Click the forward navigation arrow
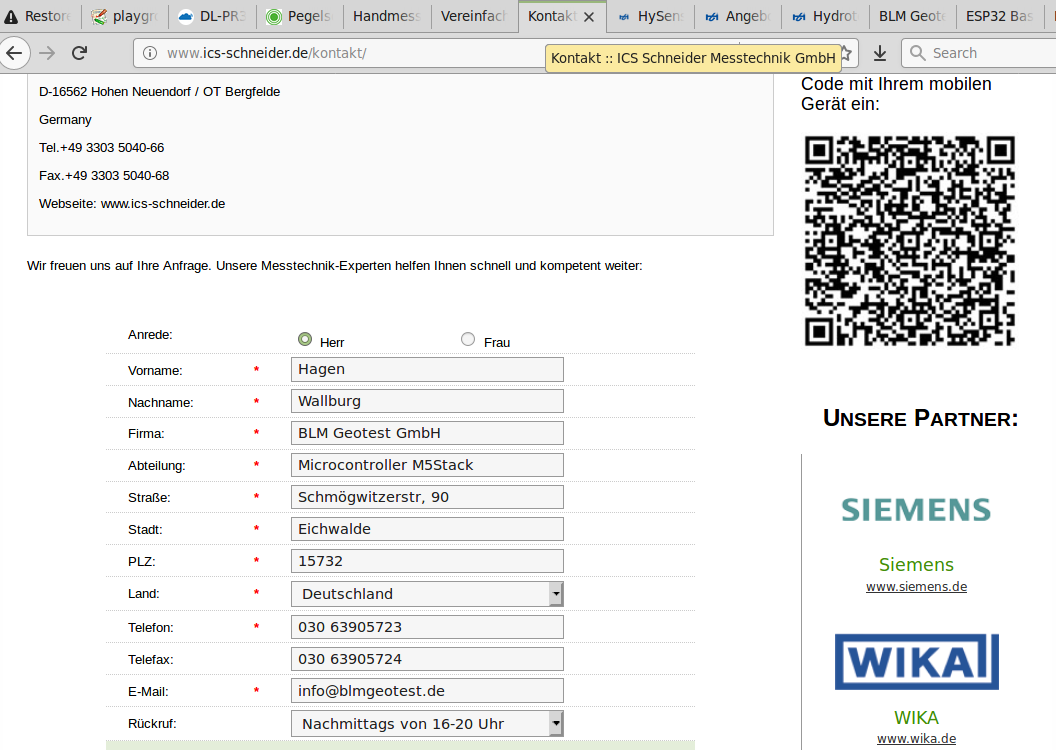Image resolution: width=1056 pixels, height=750 pixels. (x=47, y=53)
